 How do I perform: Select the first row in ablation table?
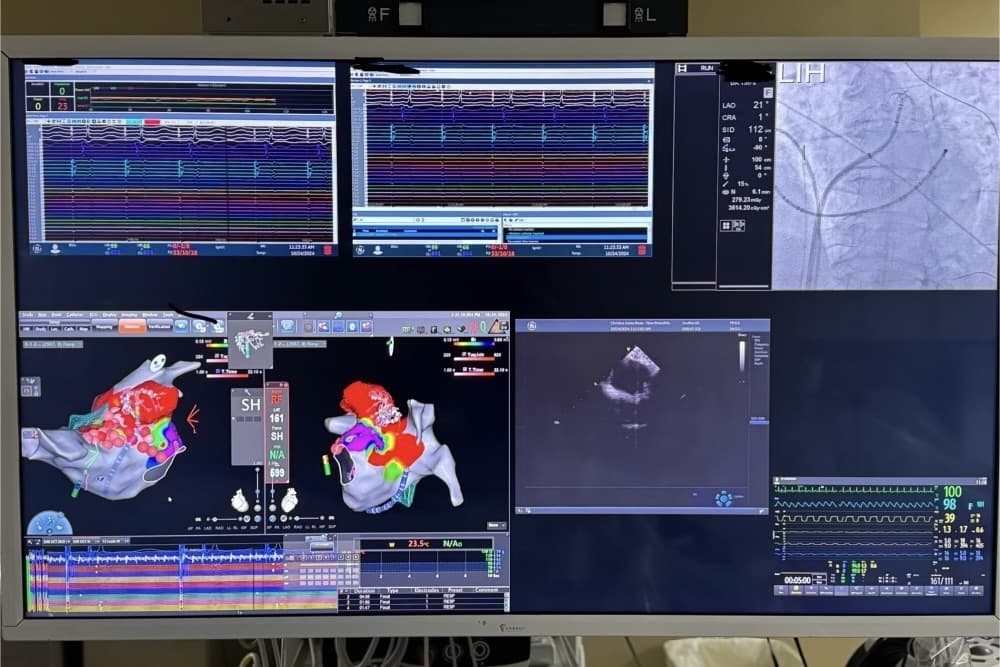click(421, 596)
